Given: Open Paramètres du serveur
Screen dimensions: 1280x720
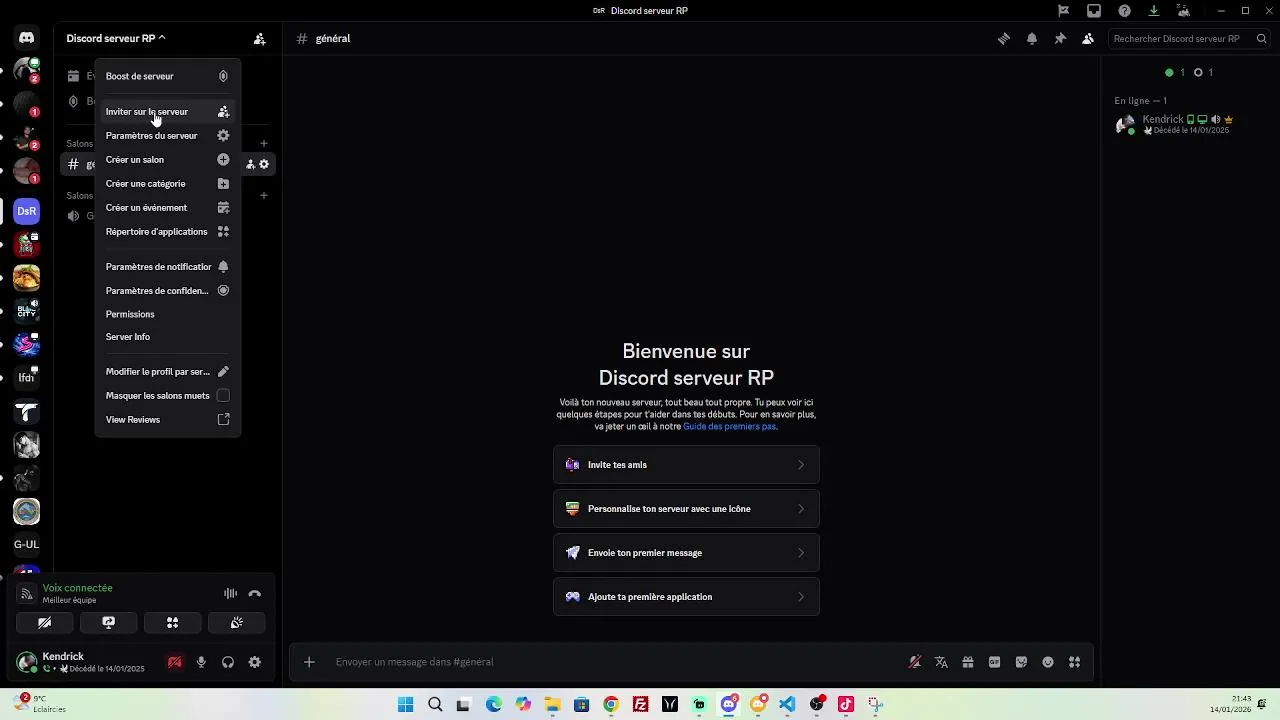Looking at the screenshot, I should click(x=168, y=136).
